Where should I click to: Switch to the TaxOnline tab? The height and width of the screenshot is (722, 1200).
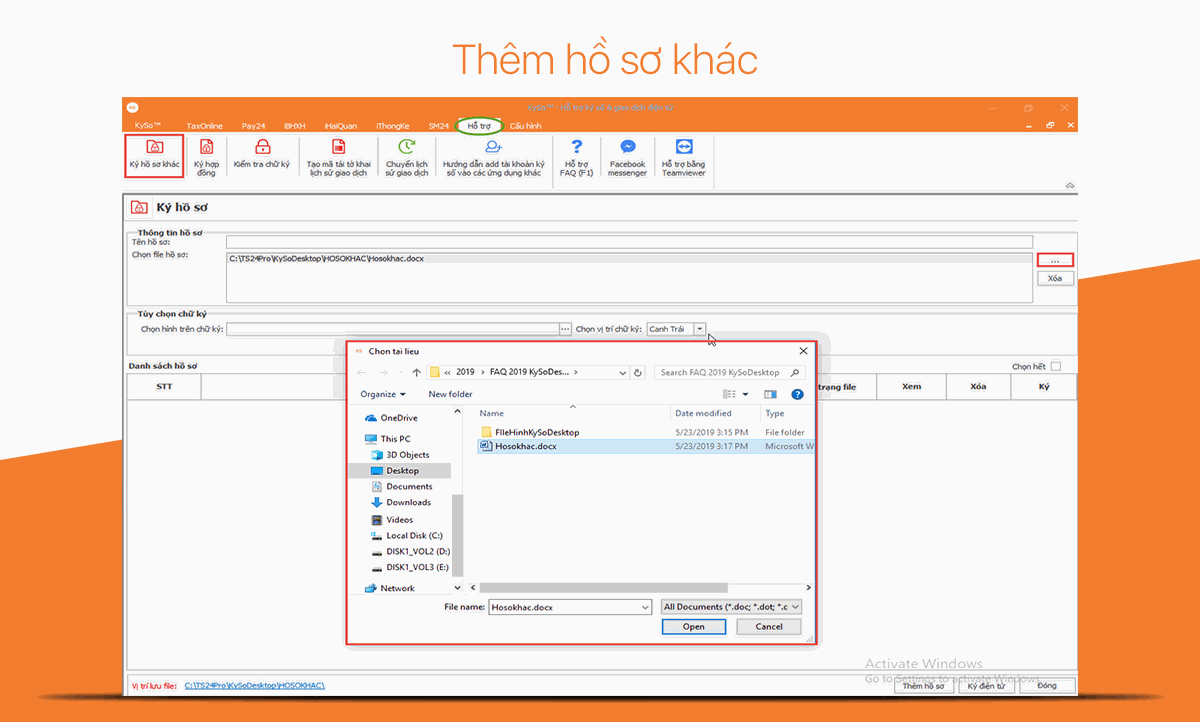pyautogui.click(x=204, y=126)
